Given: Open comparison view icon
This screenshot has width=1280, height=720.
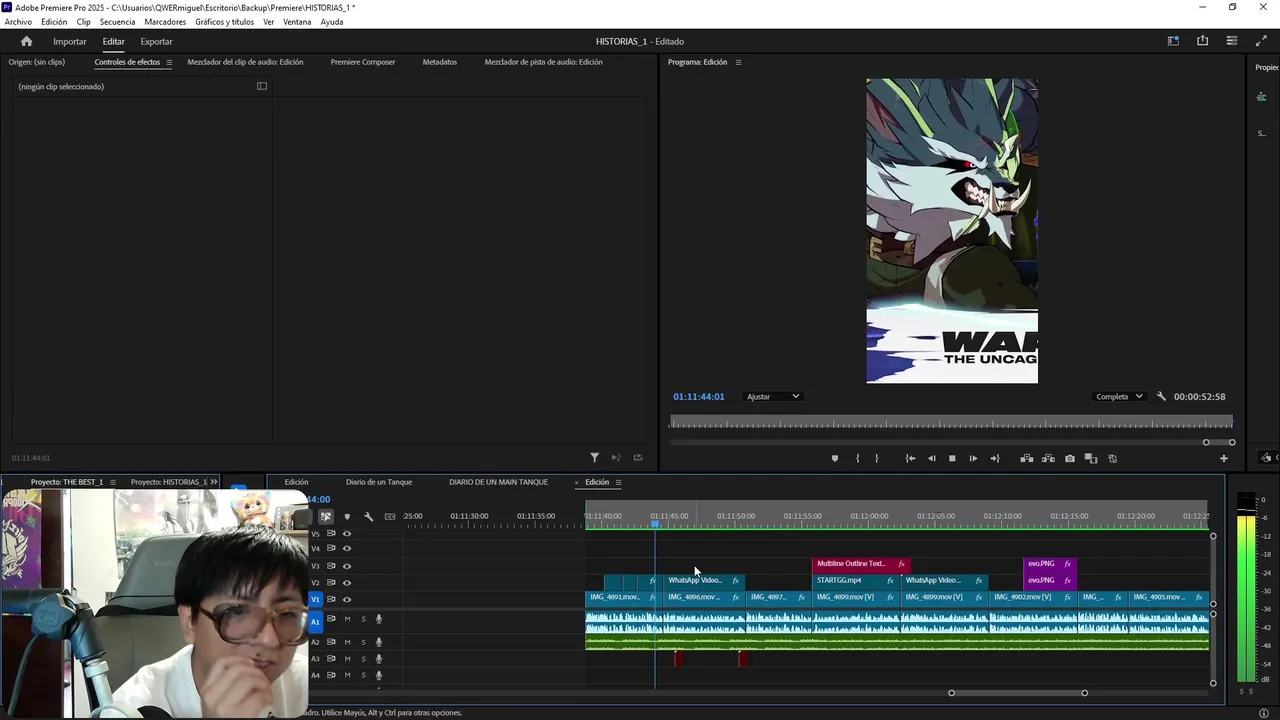Looking at the screenshot, I should pos(1091,458).
